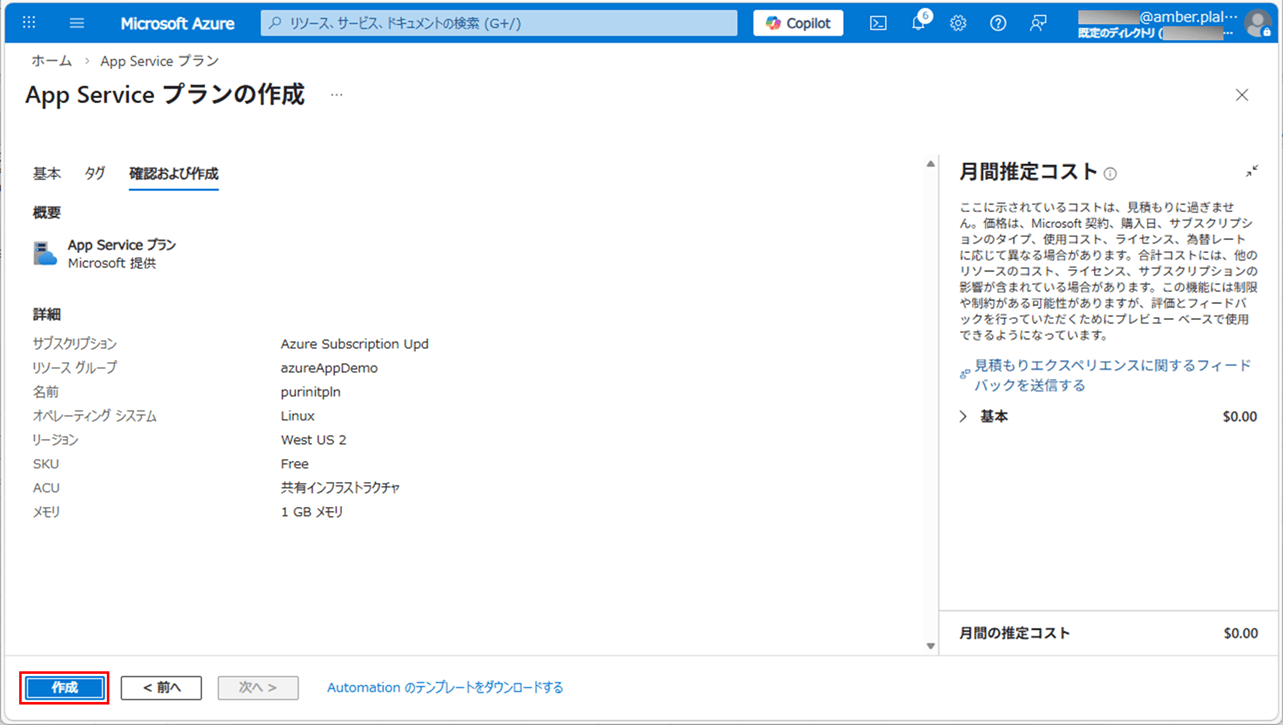
Task: Open the notifications bell
Action: tap(918, 23)
